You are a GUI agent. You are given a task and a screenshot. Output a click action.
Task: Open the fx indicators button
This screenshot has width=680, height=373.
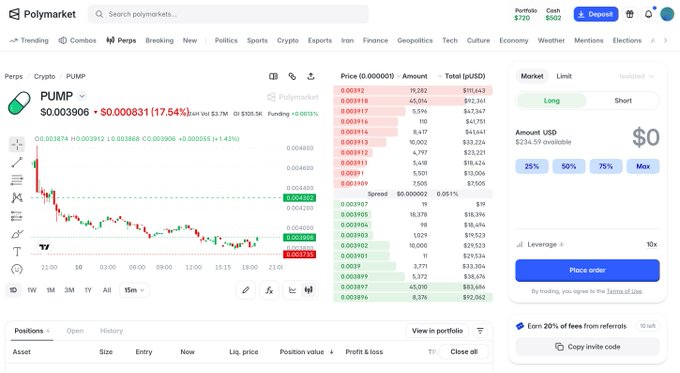[x=269, y=290]
